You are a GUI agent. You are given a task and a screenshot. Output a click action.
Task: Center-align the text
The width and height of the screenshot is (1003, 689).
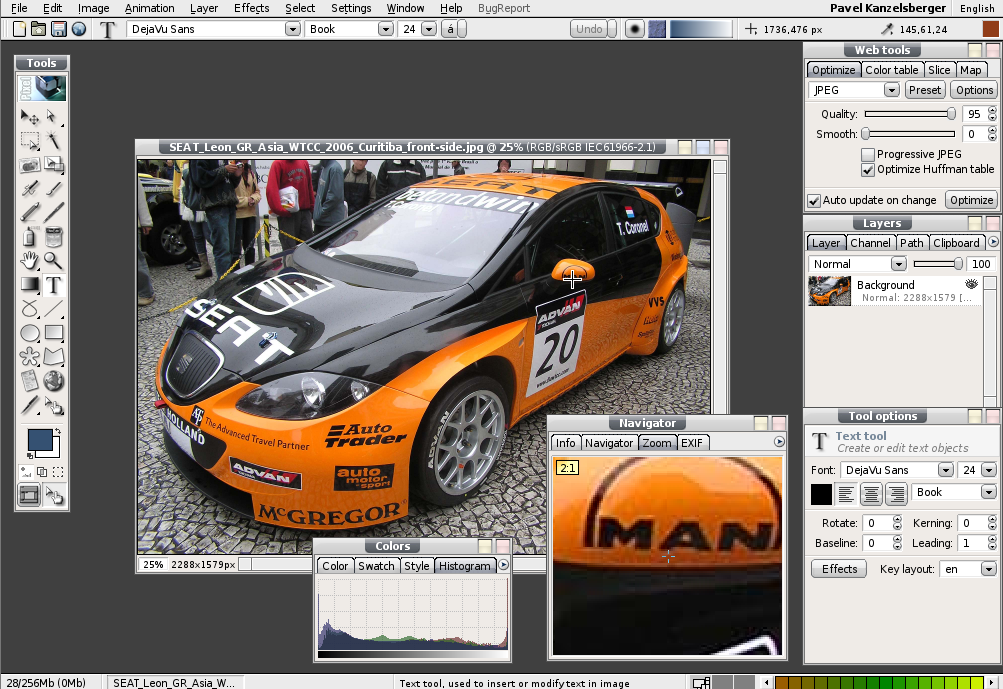[x=871, y=494]
